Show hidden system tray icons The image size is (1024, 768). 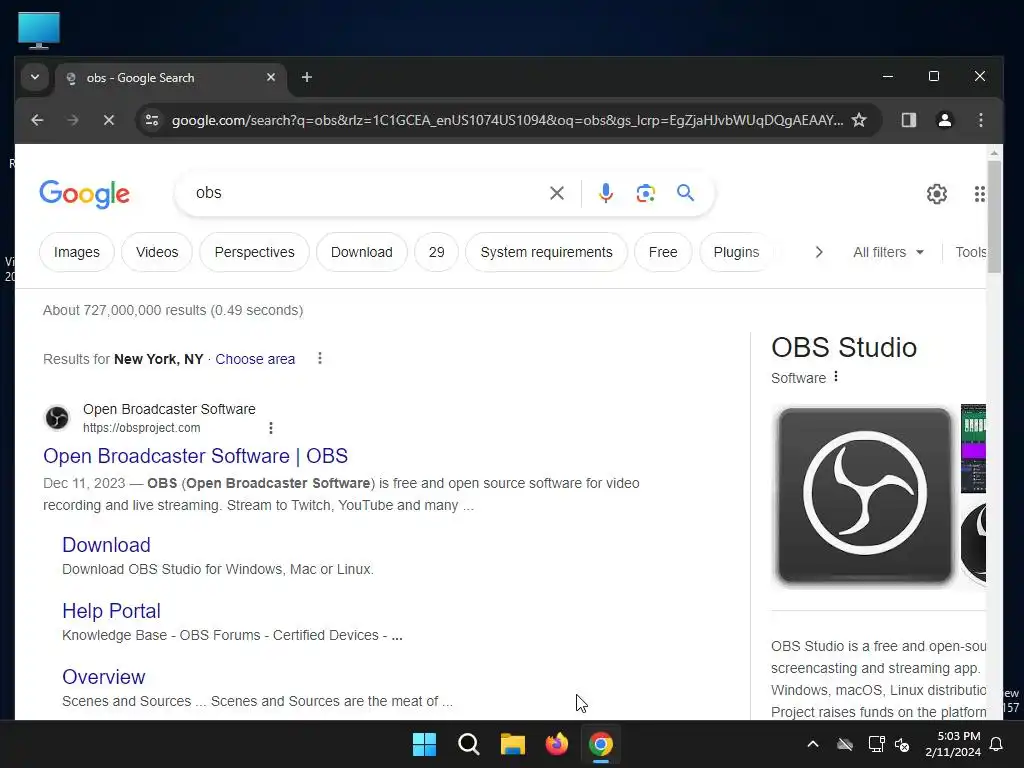813,744
